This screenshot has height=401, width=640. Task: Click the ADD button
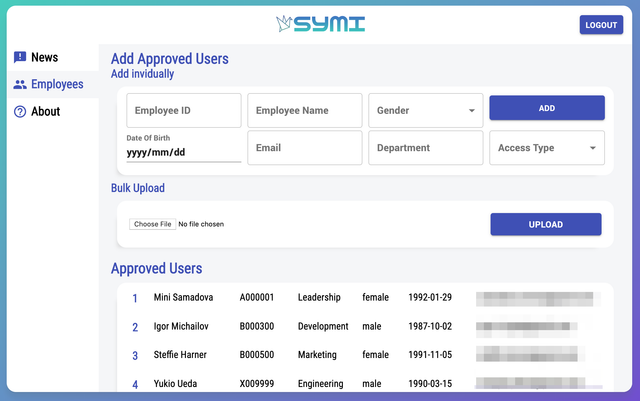click(547, 108)
